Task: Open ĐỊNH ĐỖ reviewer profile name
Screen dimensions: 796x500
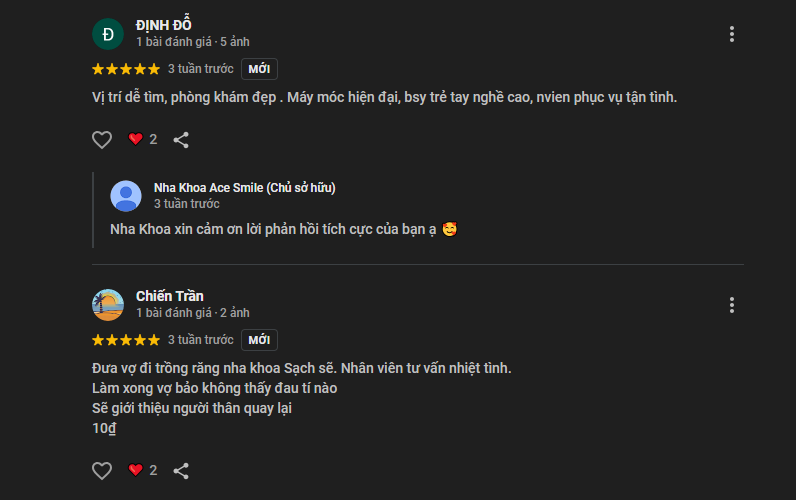Action: tap(163, 25)
